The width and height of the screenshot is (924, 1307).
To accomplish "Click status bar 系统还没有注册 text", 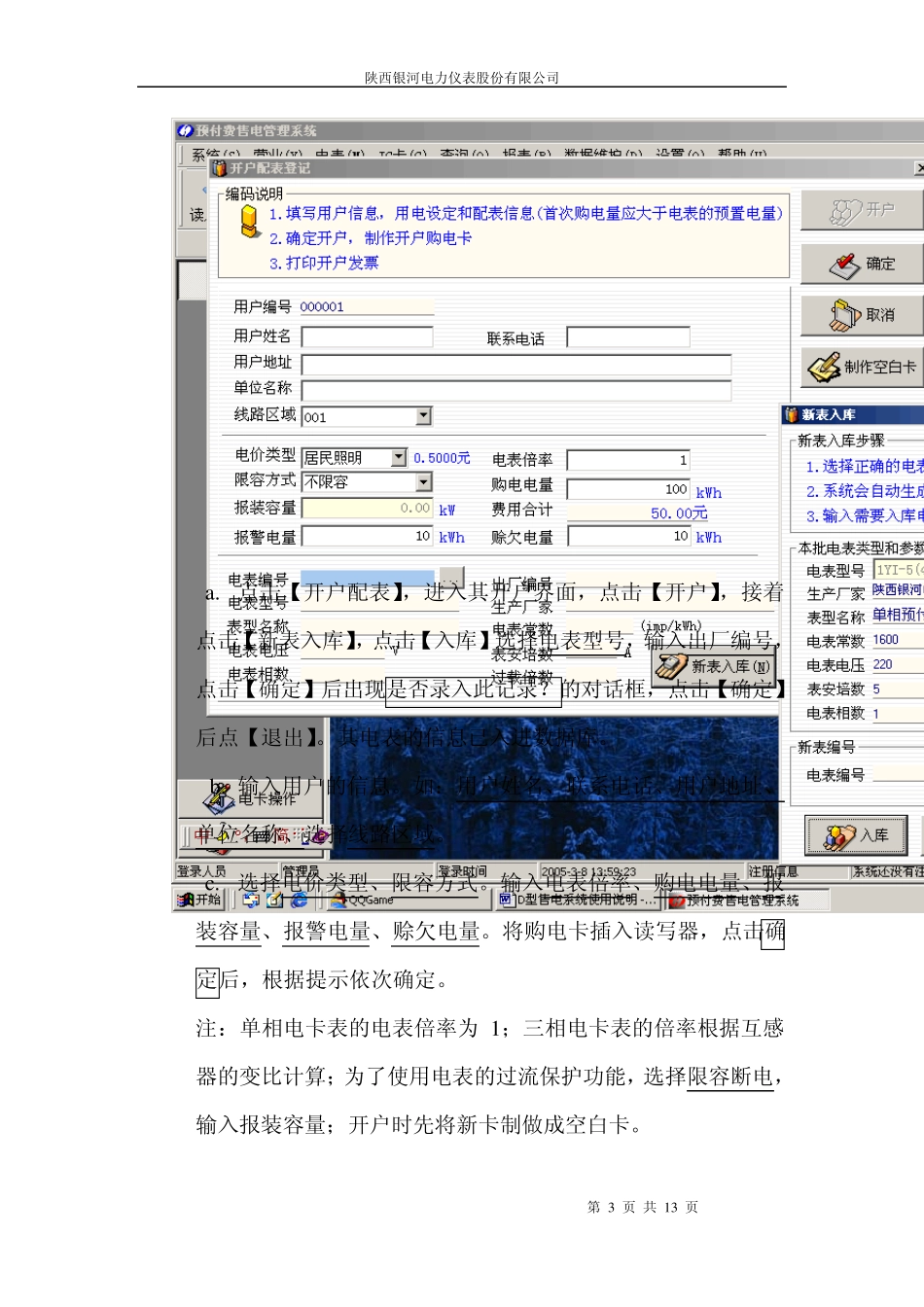I will pos(888,871).
